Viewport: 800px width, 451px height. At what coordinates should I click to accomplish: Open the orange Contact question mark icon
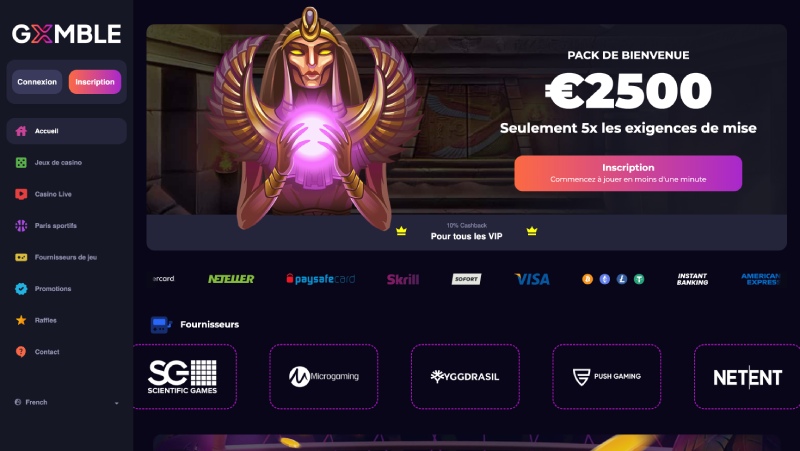point(21,352)
